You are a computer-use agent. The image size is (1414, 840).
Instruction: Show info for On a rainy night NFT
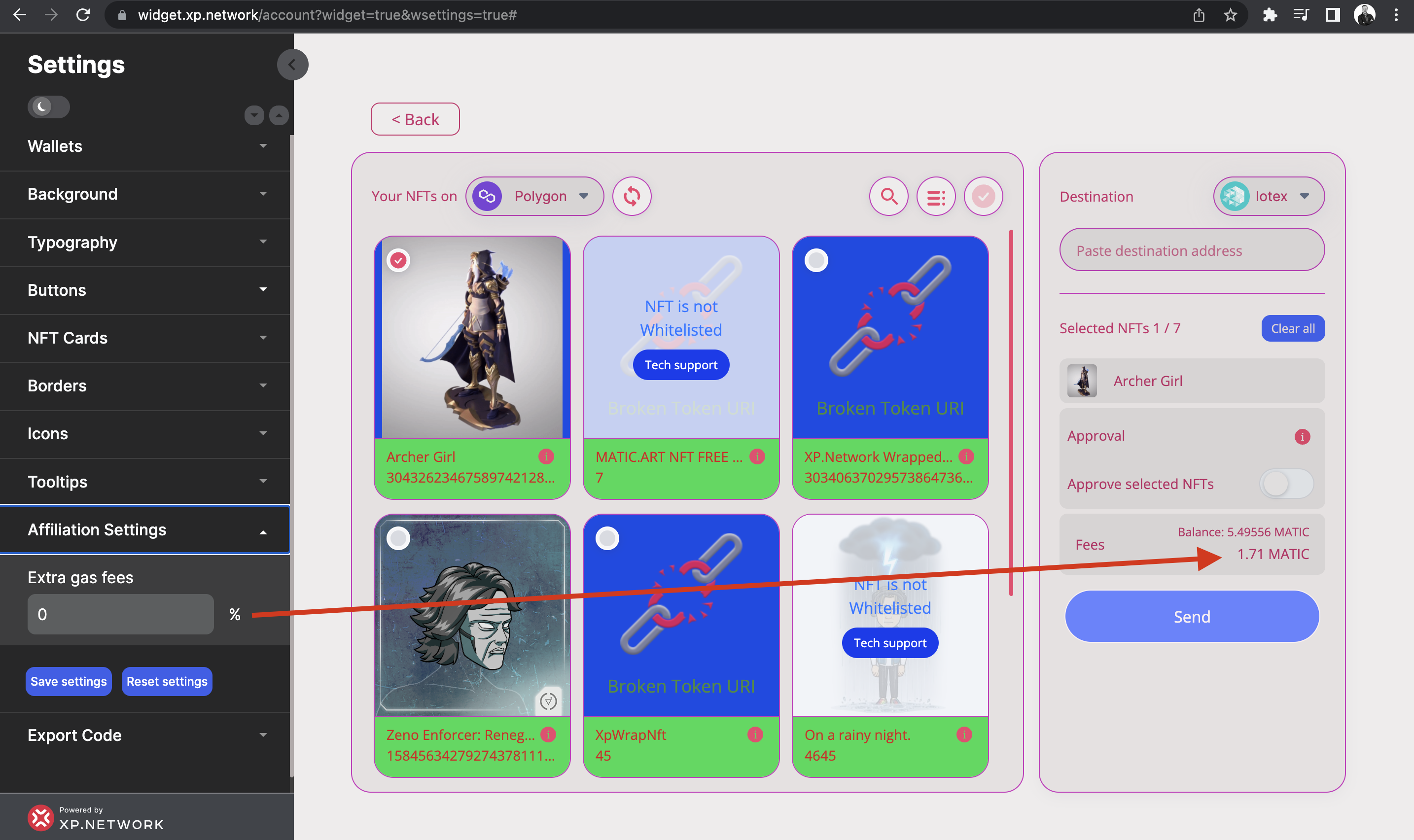[964, 734]
